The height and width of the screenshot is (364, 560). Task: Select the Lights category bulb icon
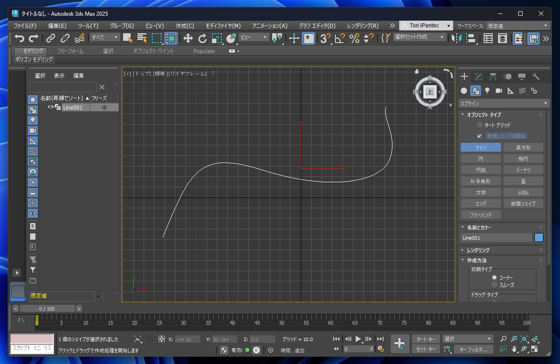pos(487,91)
